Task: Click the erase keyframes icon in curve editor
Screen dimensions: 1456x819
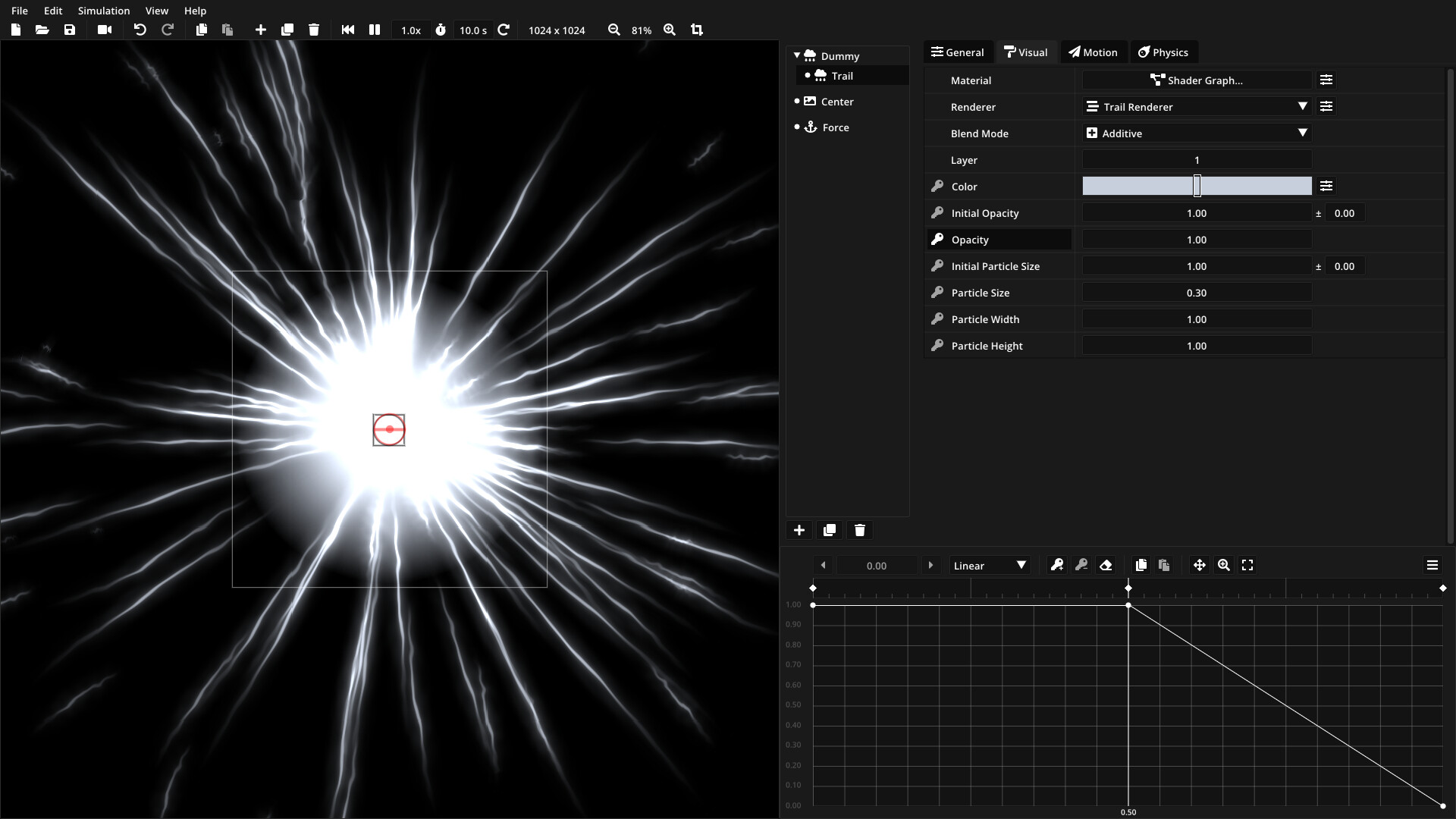Action: pyautogui.click(x=1106, y=565)
